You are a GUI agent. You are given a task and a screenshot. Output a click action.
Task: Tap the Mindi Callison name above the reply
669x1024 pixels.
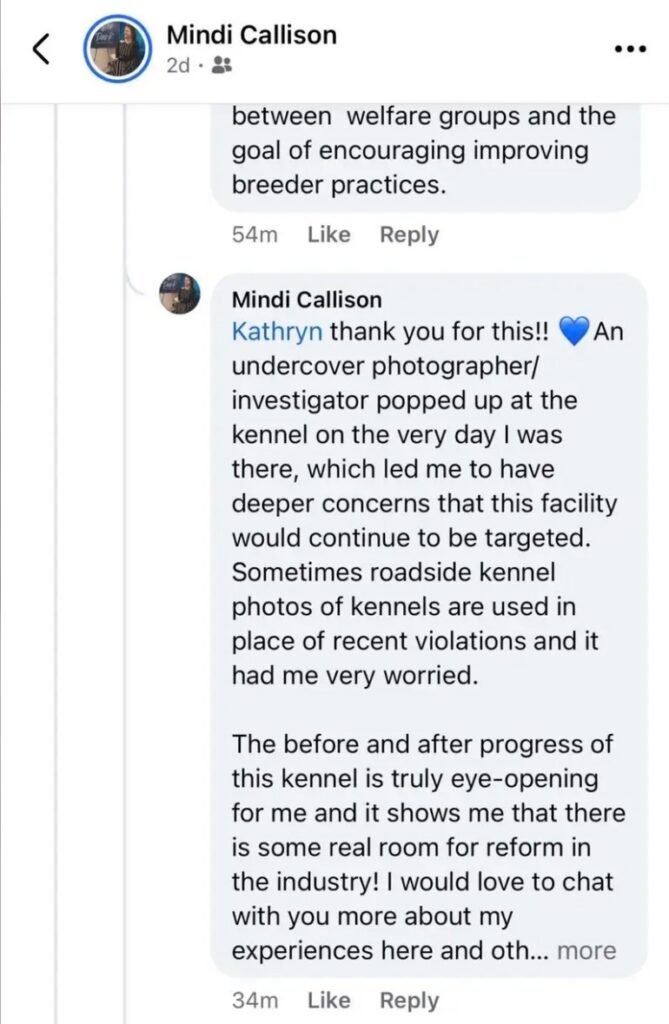coord(306,300)
